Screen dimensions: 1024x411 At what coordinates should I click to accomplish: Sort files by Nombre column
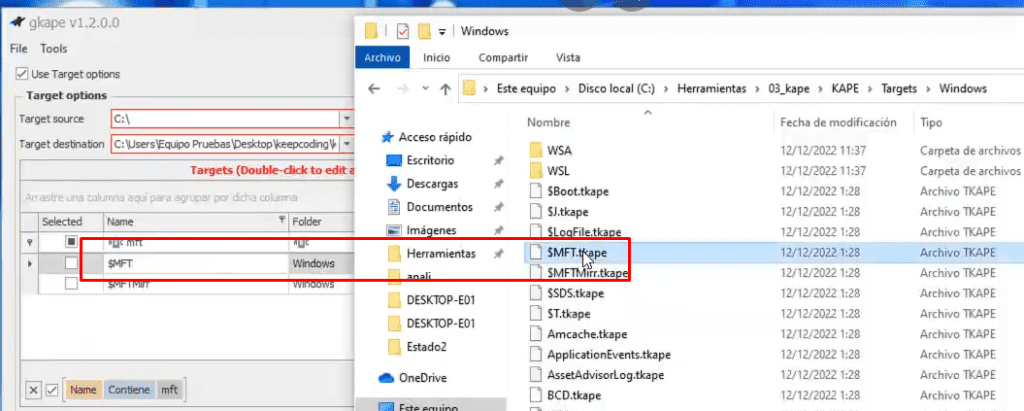(x=549, y=122)
